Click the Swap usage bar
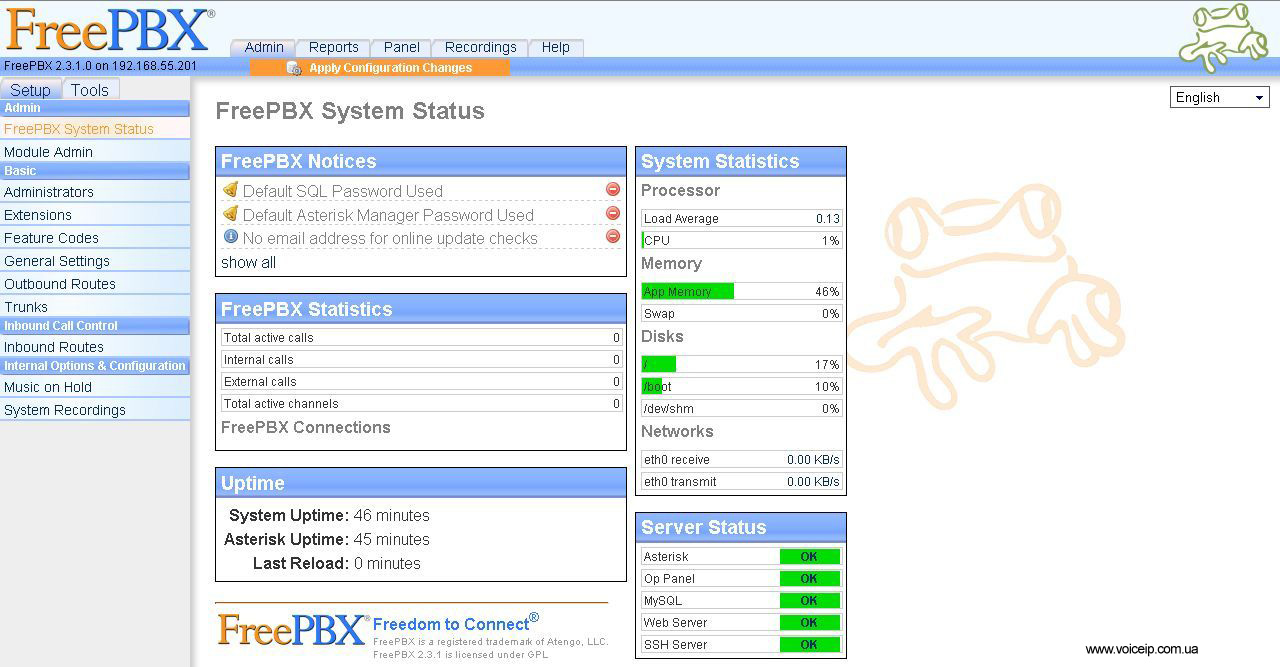The image size is (1280, 667). (x=741, y=313)
